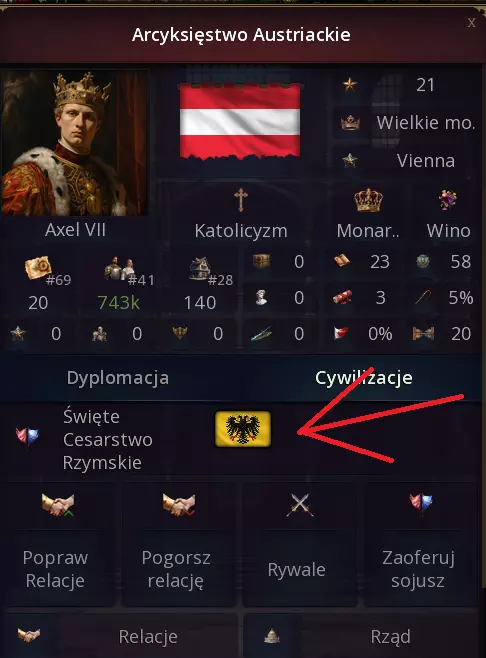Viewport: 486px width, 658px height.
Task: Click the Holy Roman Empire eagle flag
Action: (243, 429)
